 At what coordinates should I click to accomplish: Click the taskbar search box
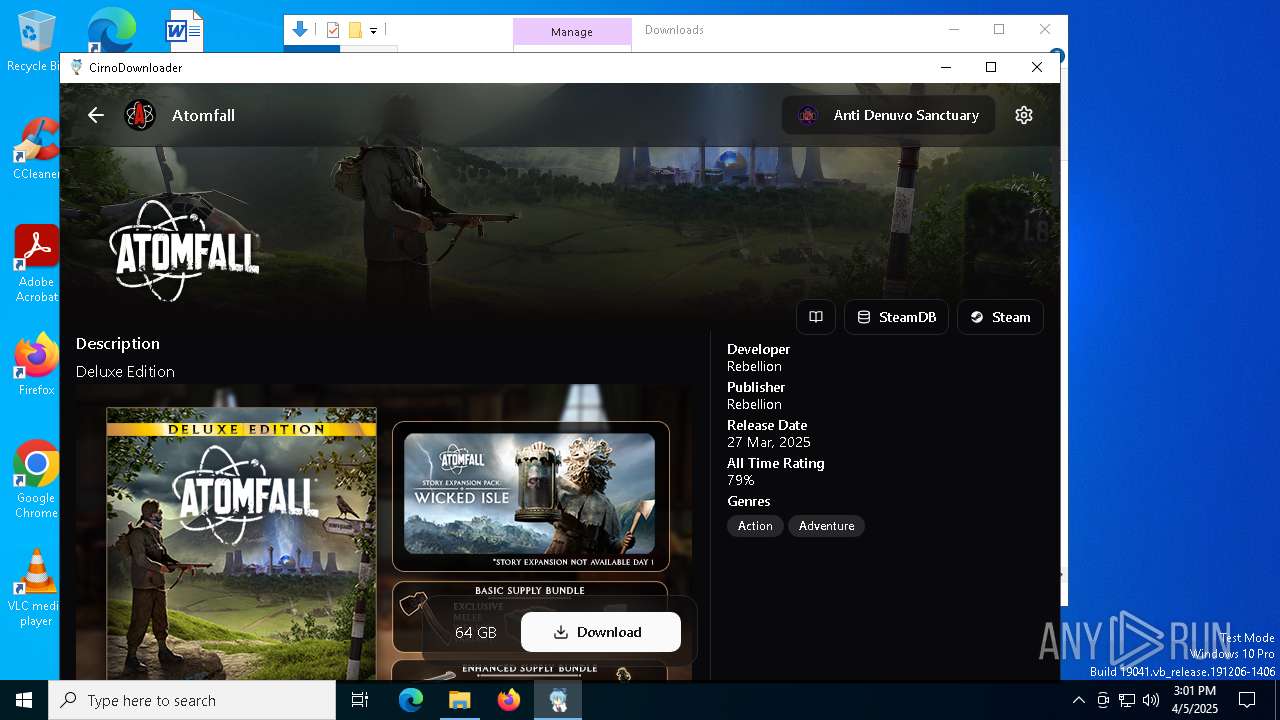pos(192,700)
